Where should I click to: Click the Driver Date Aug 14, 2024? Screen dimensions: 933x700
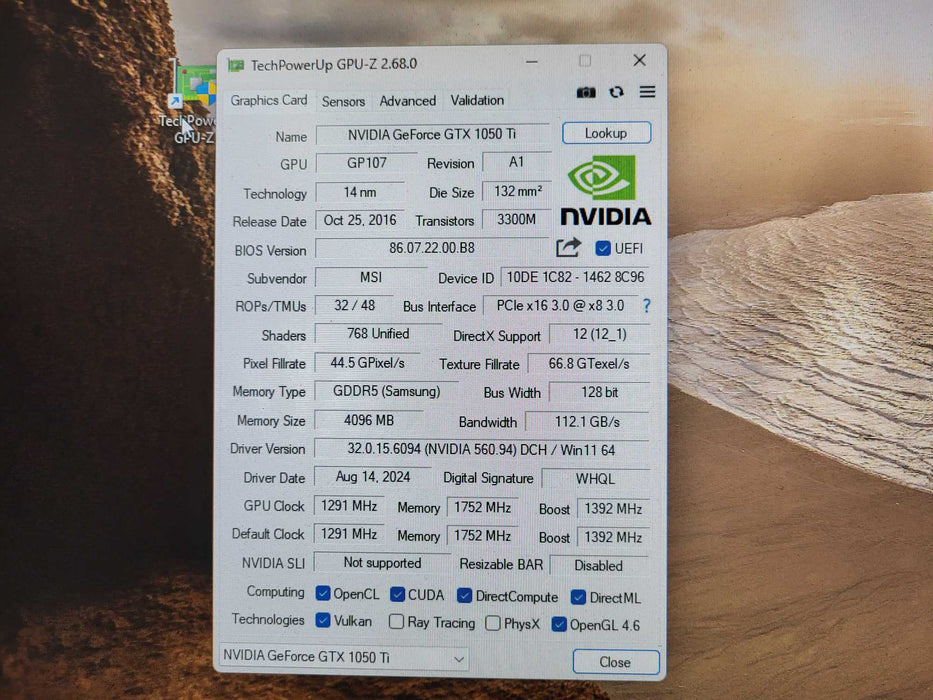372,477
